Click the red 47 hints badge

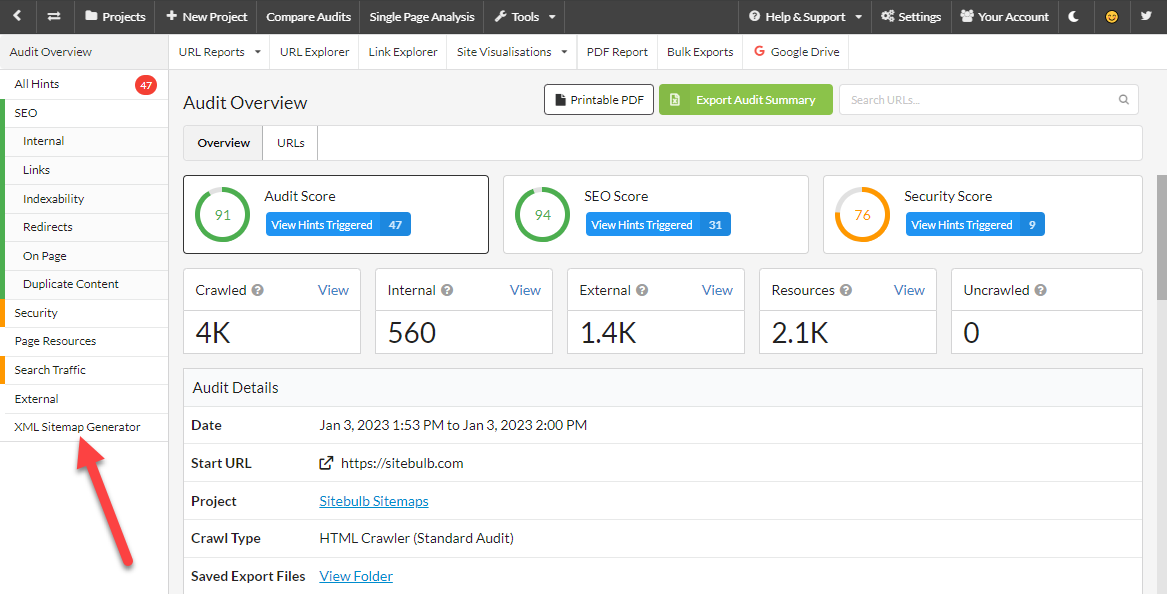coord(146,85)
